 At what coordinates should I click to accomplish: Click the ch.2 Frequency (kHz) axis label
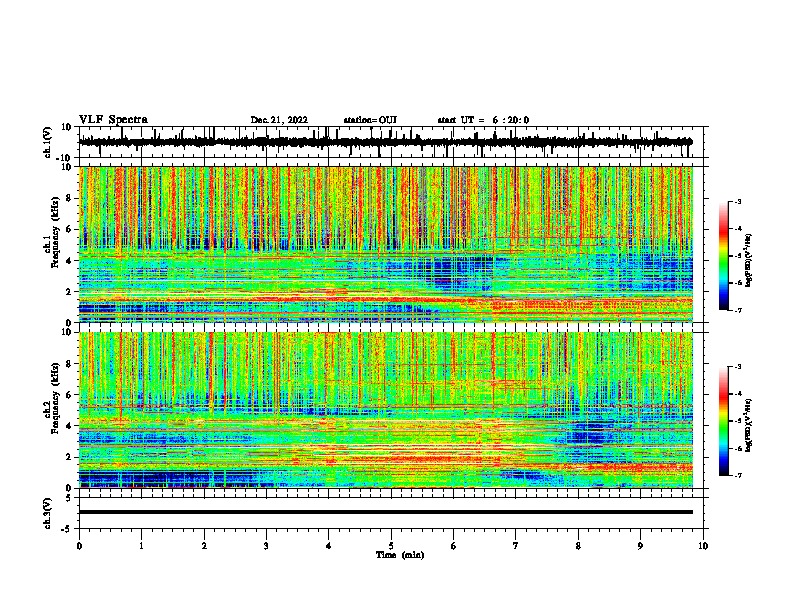(x=52, y=398)
